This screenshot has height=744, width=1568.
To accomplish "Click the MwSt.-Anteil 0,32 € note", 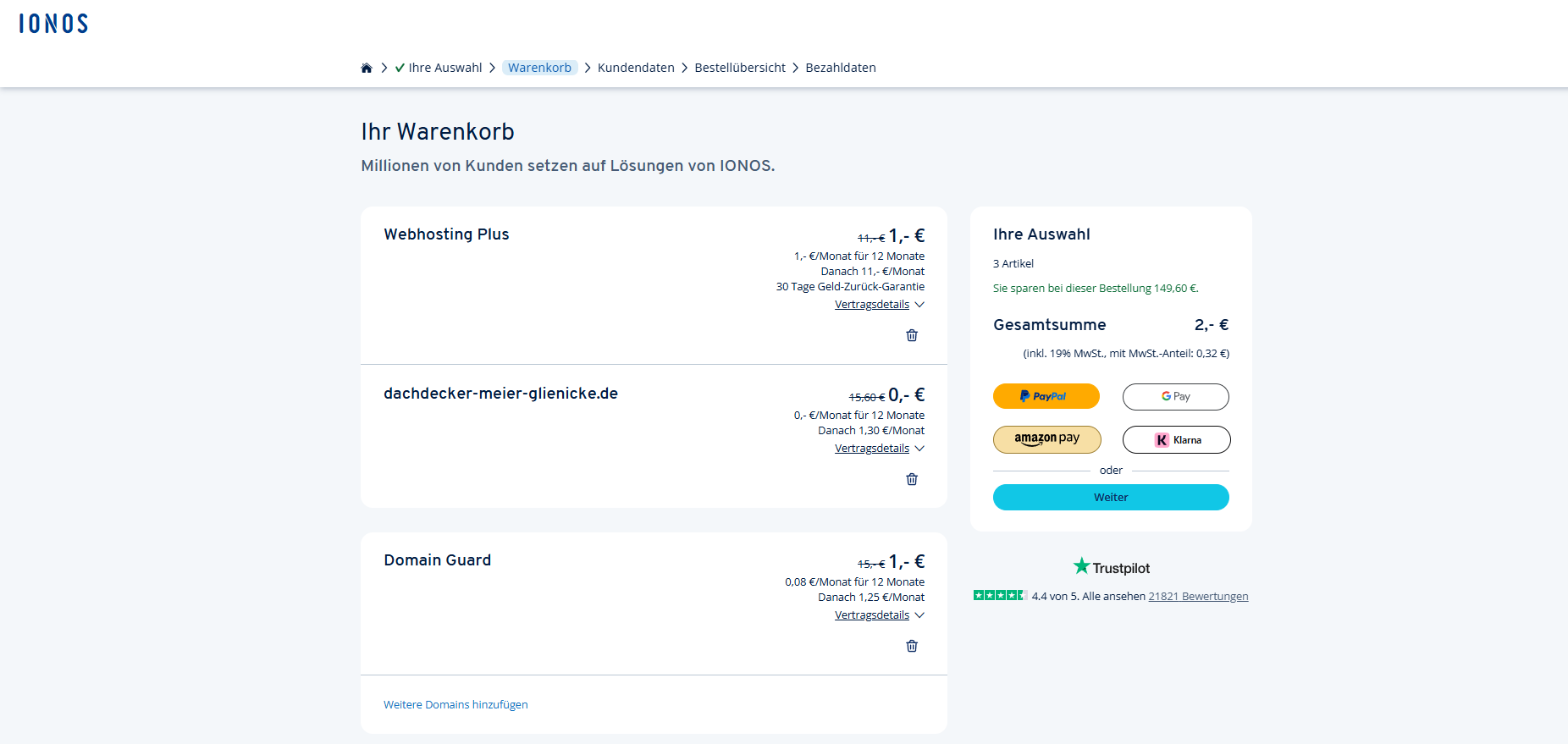I will (x=1126, y=354).
